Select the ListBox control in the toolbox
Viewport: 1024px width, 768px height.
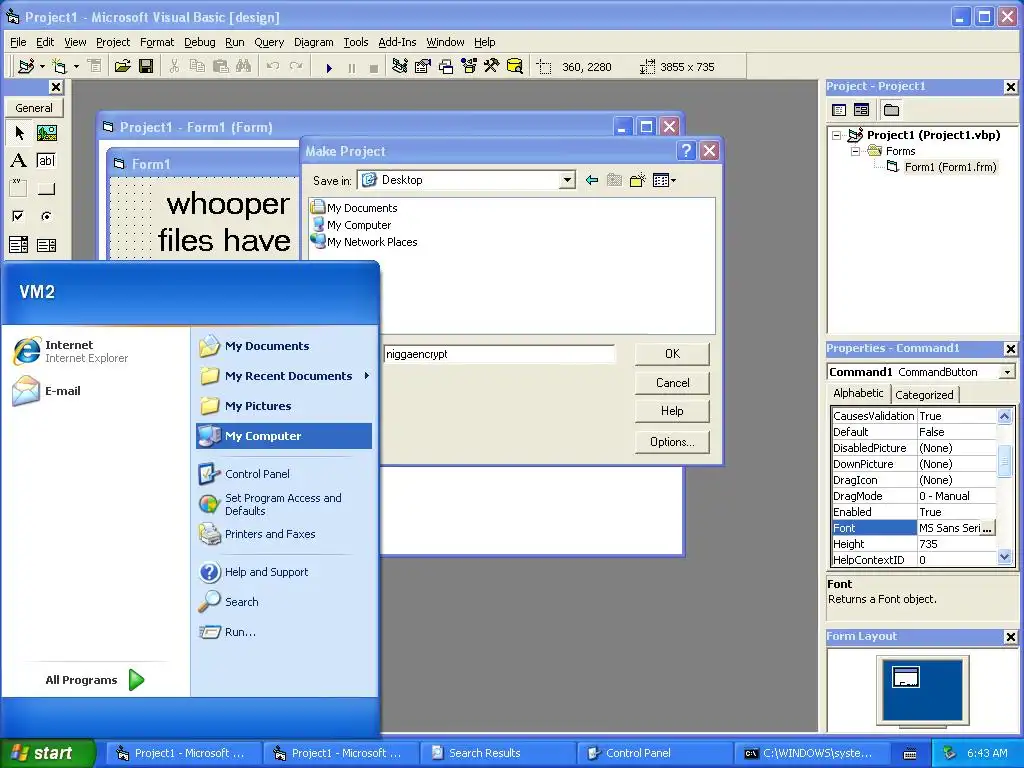point(46,245)
